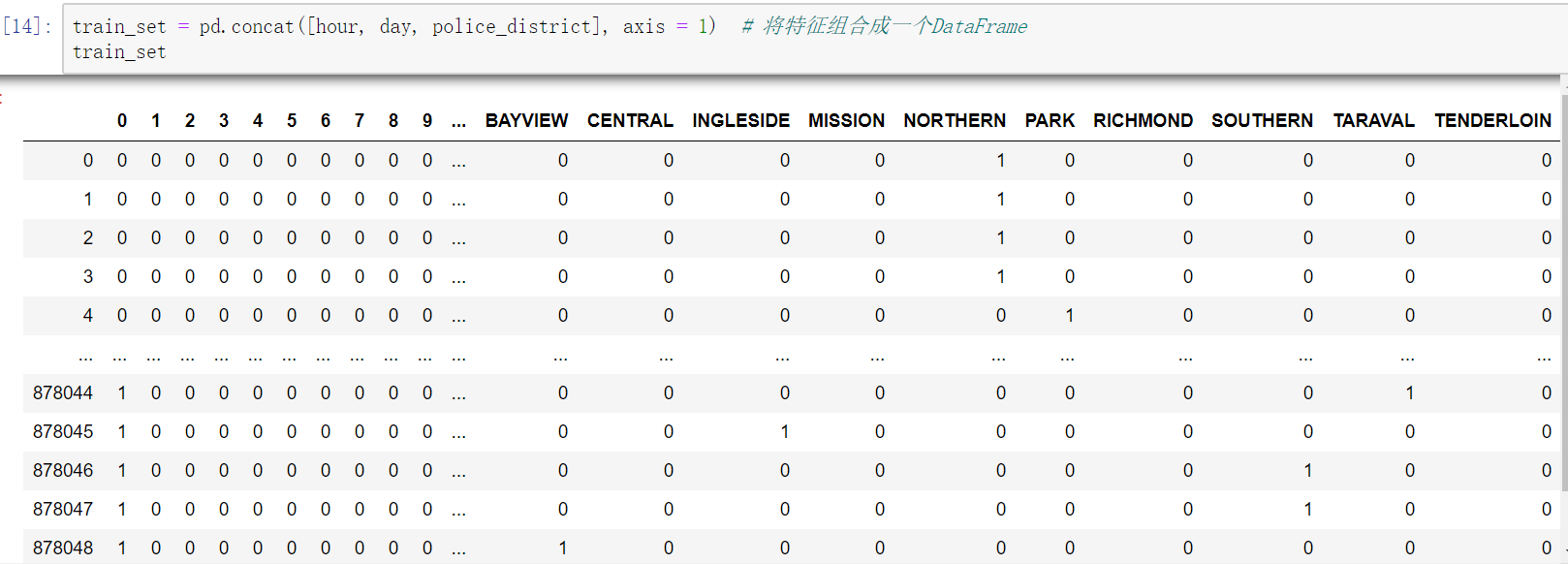
Task: Click the RICHMOND column header
Action: 1143,121
